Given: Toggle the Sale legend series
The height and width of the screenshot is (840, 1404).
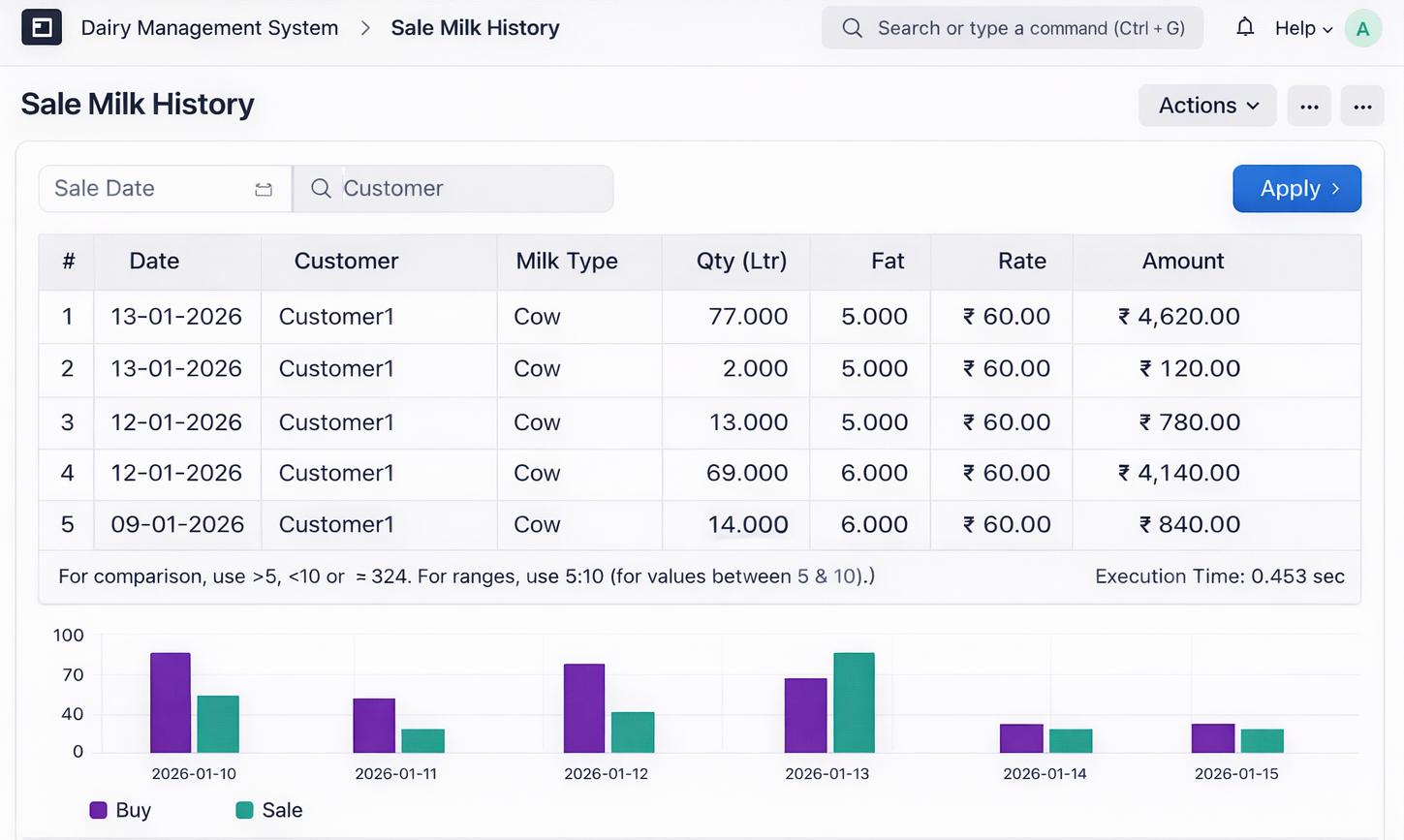Looking at the screenshot, I should click(x=269, y=810).
